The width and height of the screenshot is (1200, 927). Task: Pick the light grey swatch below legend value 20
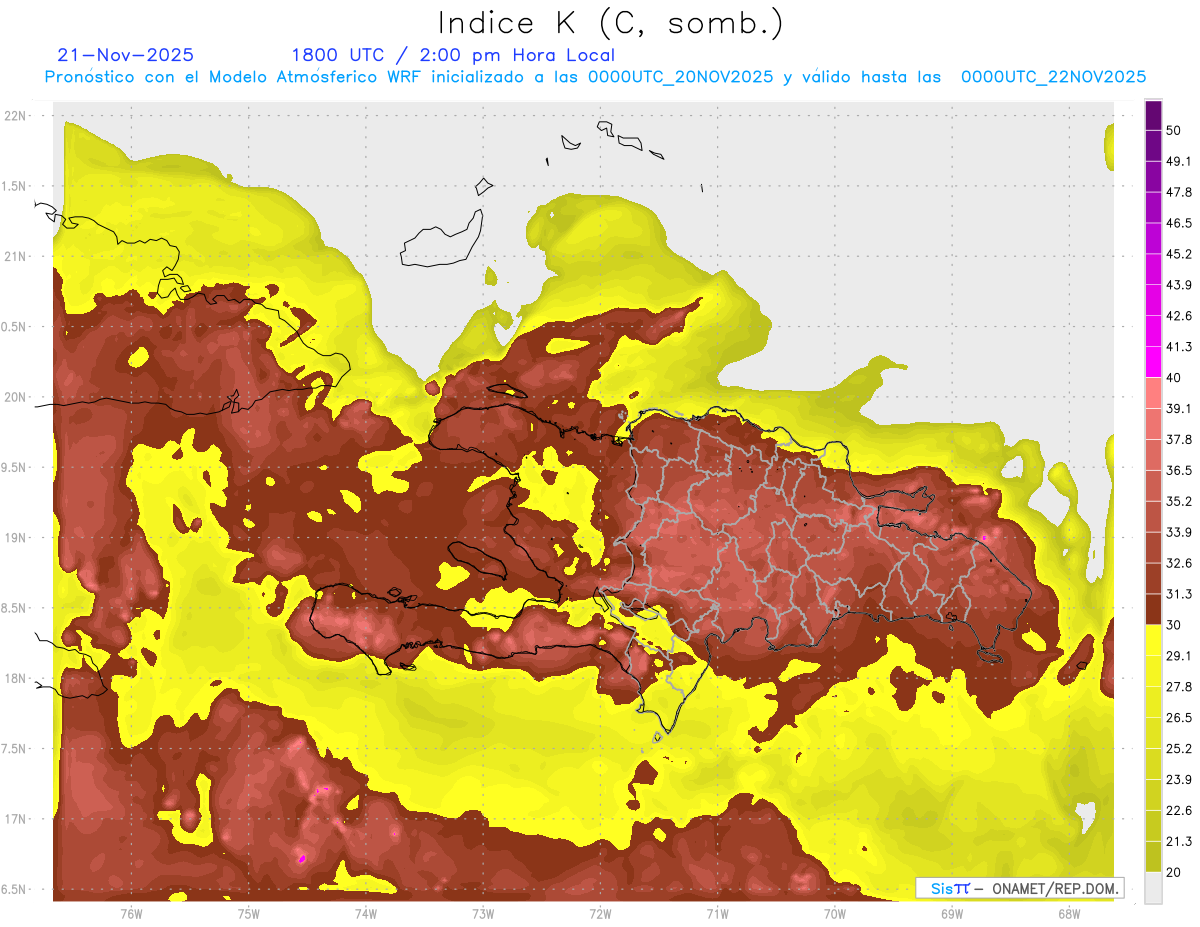pos(1154,888)
